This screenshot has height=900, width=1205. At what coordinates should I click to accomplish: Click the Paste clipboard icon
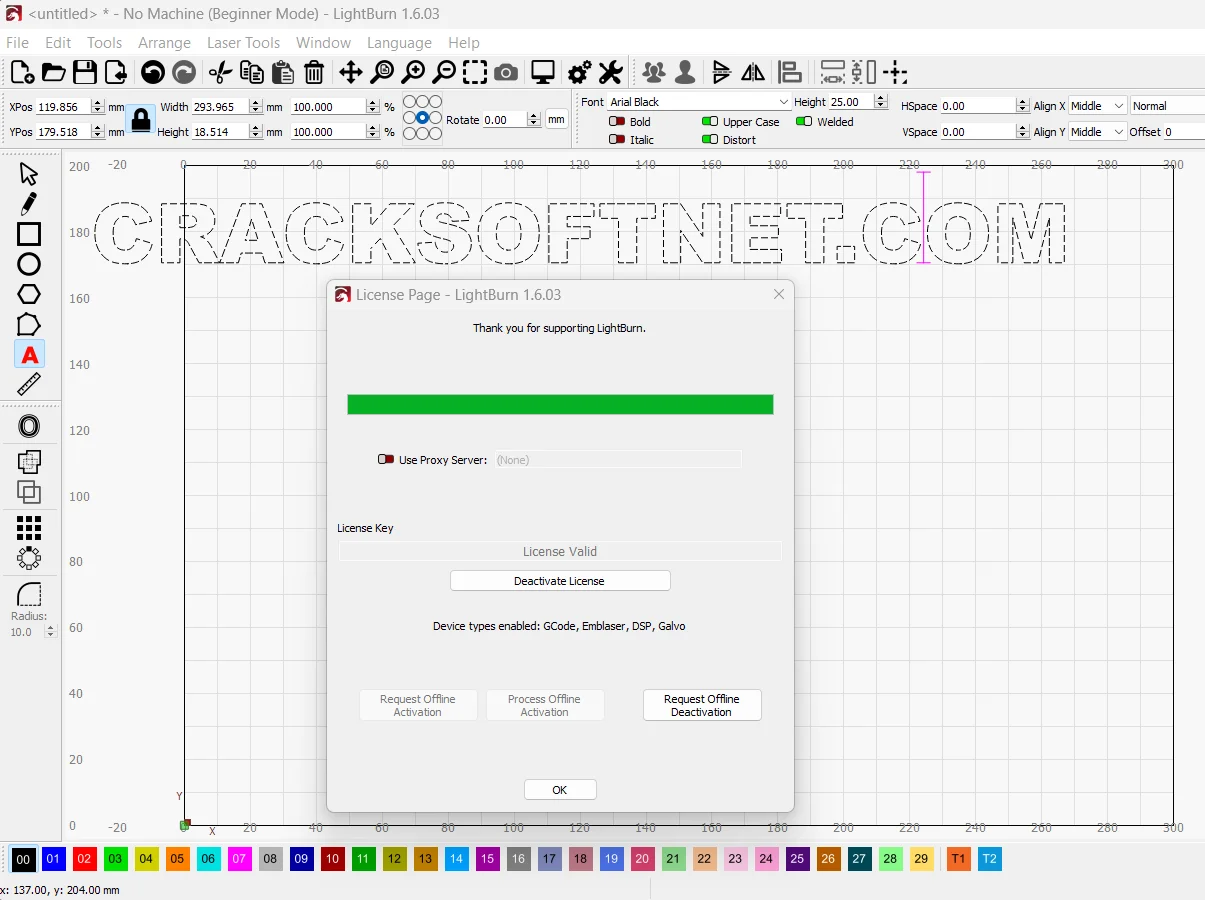click(x=283, y=72)
